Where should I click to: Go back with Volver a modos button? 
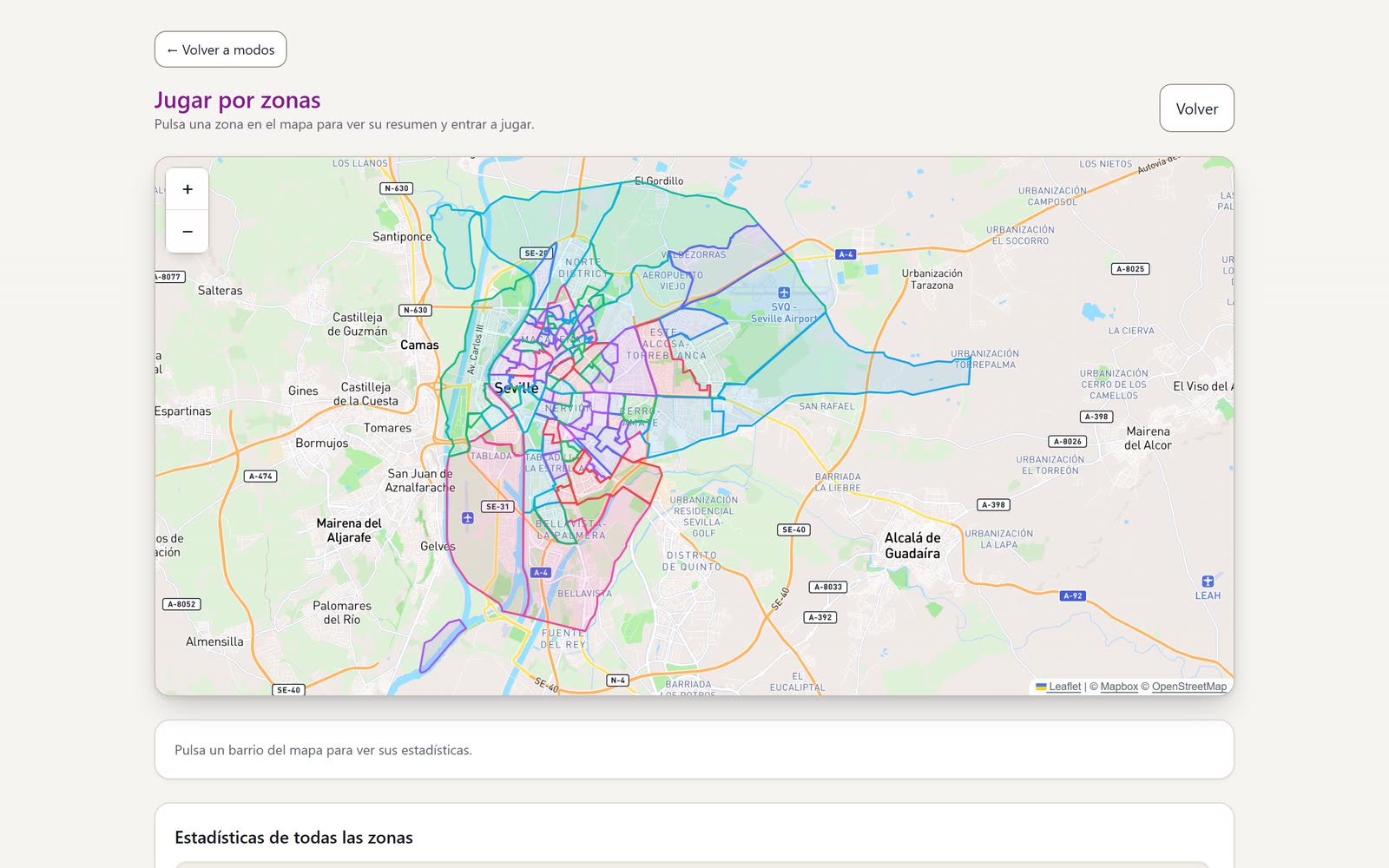(x=221, y=49)
